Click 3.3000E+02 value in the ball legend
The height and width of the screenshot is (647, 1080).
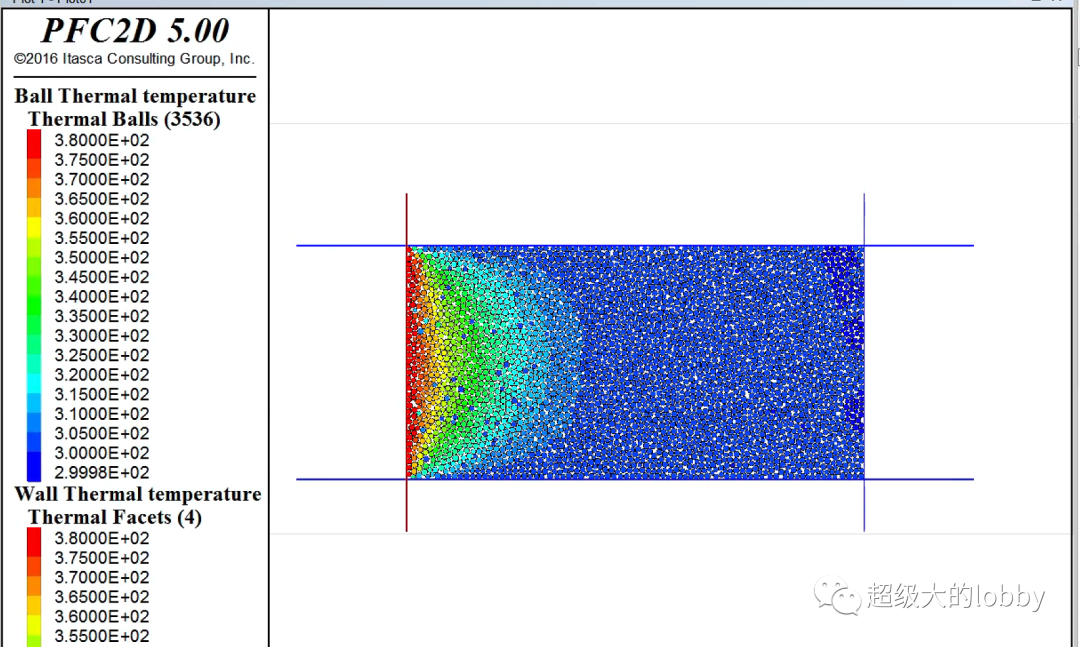(102, 336)
